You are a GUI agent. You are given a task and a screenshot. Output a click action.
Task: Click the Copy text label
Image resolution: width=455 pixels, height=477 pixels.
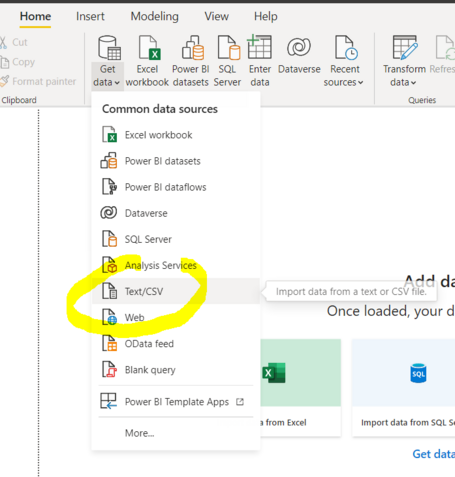(23, 62)
